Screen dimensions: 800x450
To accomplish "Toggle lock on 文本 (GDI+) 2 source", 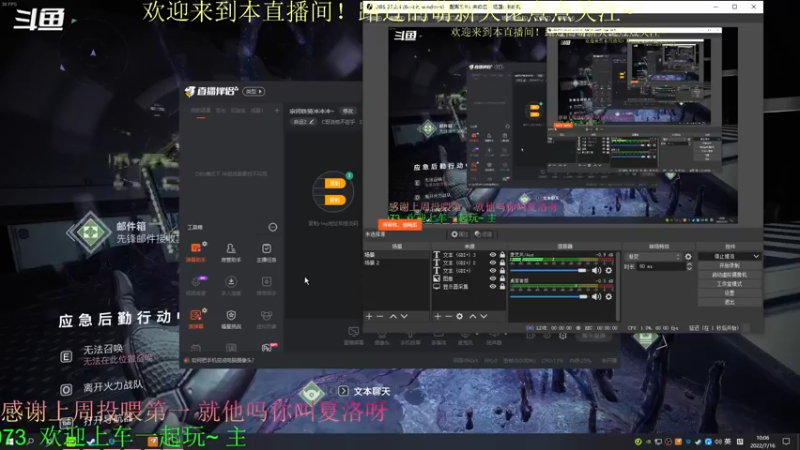I will 502,263.
